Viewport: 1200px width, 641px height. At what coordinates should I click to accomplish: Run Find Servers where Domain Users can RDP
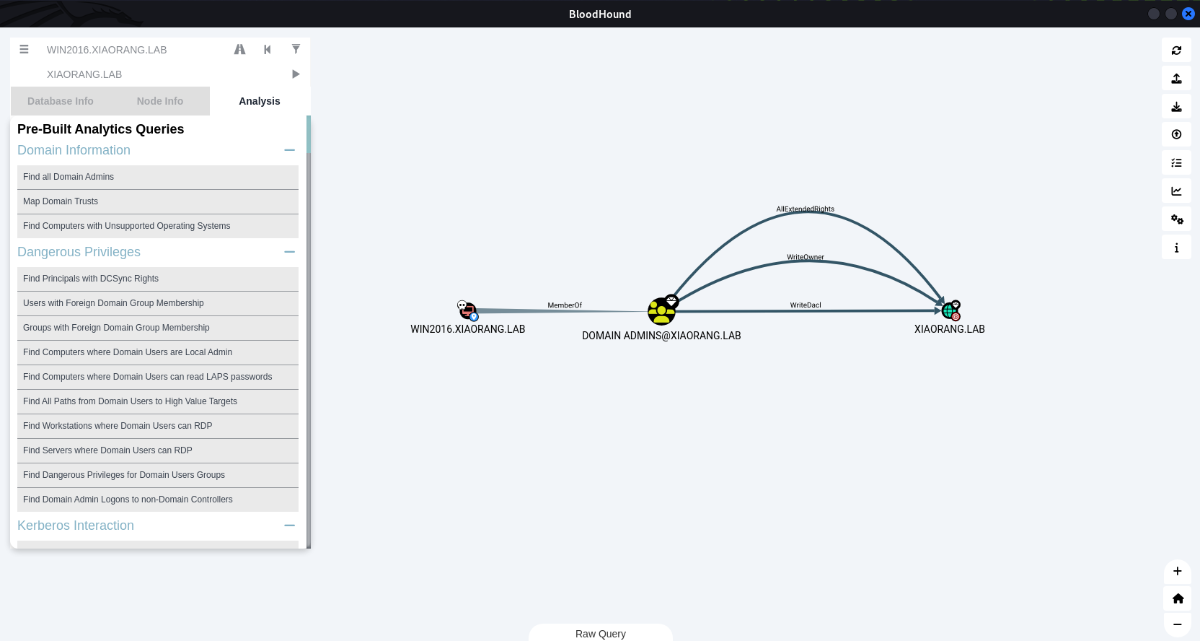[x=158, y=450]
